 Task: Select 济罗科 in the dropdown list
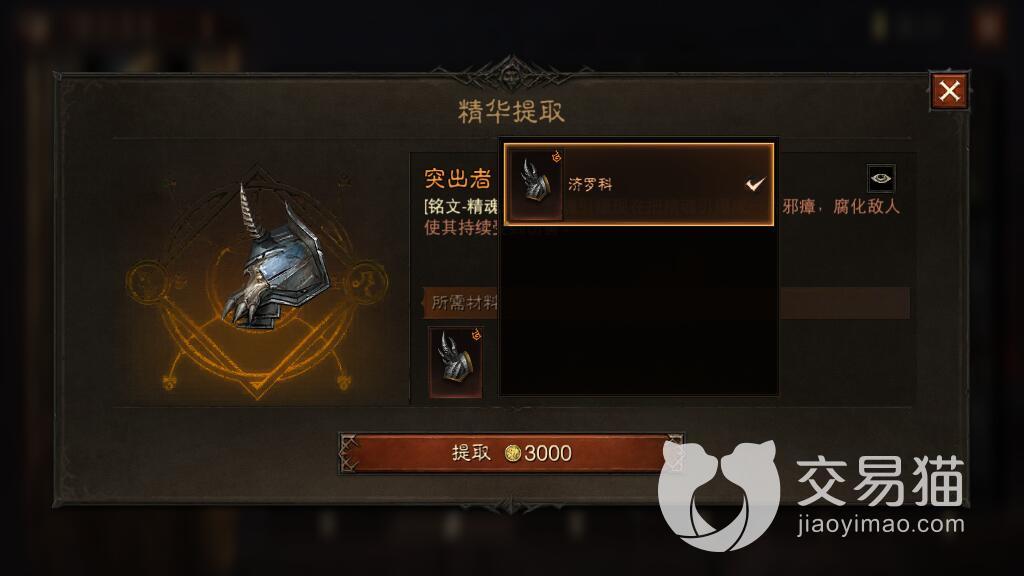tap(639, 184)
